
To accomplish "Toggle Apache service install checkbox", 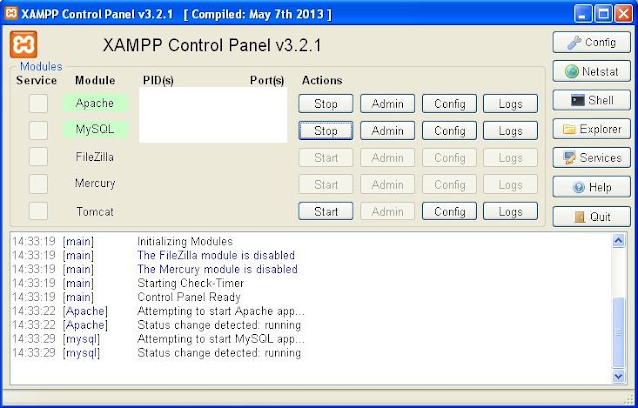I will coord(38,103).
